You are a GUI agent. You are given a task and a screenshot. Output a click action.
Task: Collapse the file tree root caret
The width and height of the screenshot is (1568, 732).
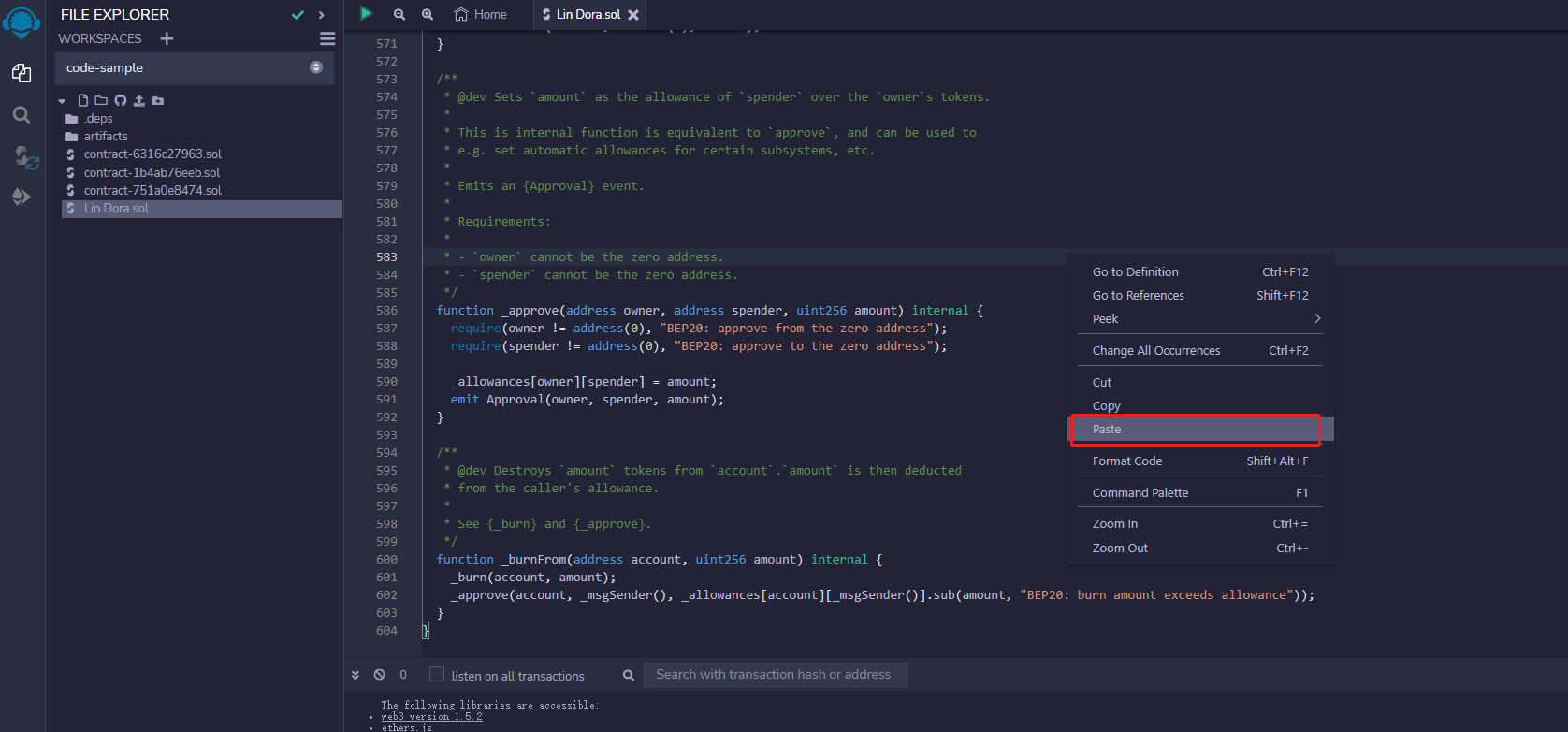click(62, 101)
